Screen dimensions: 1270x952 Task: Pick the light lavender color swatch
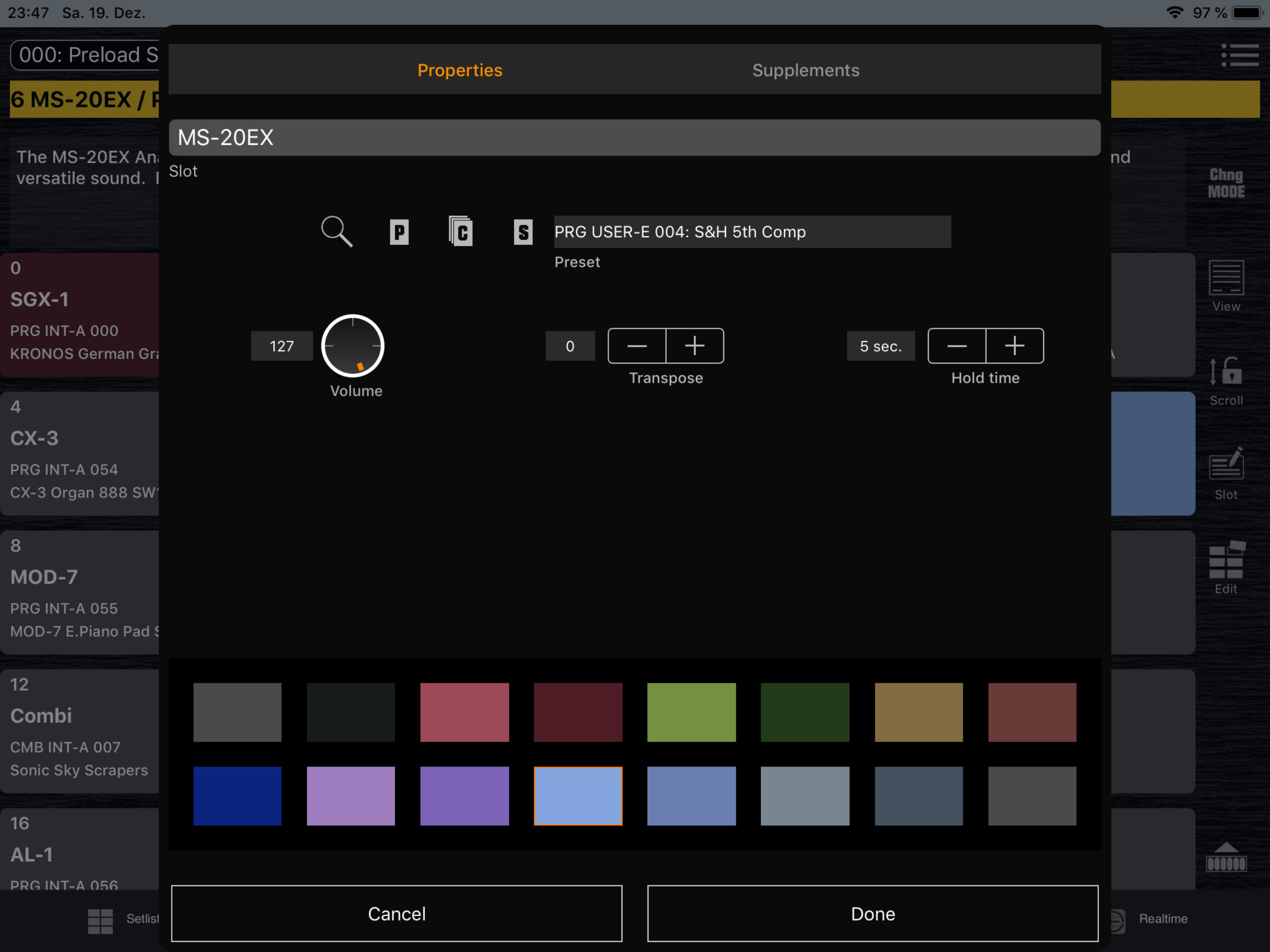click(x=351, y=796)
